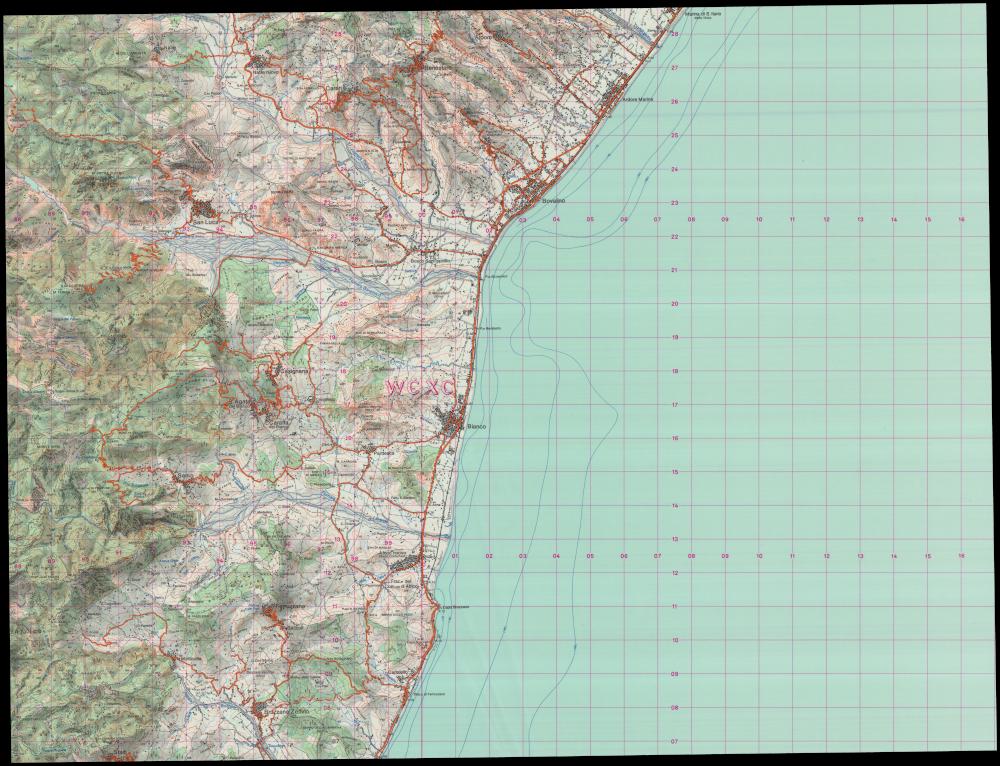
Task: Select northing grid number 25 offshore
Action: (x=675, y=135)
